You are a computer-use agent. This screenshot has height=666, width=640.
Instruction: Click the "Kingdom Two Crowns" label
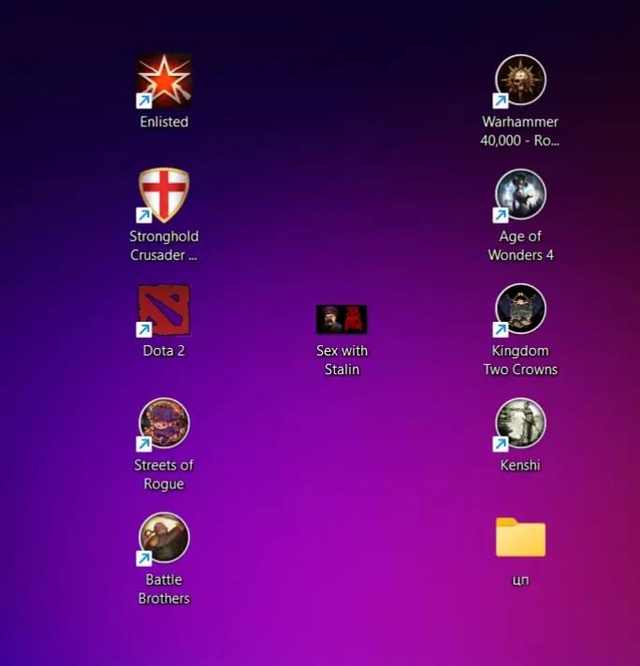pyautogui.click(x=520, y=360)
